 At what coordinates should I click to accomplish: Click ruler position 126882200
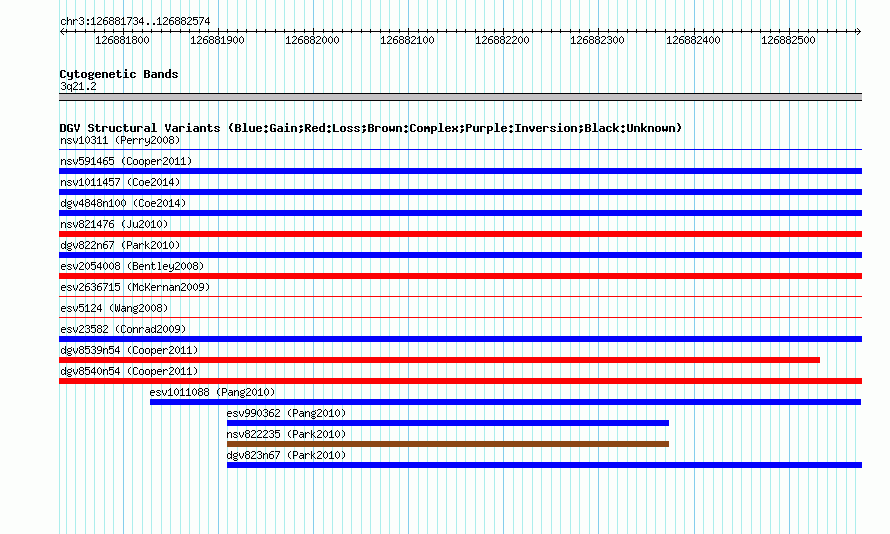(502, 40)
